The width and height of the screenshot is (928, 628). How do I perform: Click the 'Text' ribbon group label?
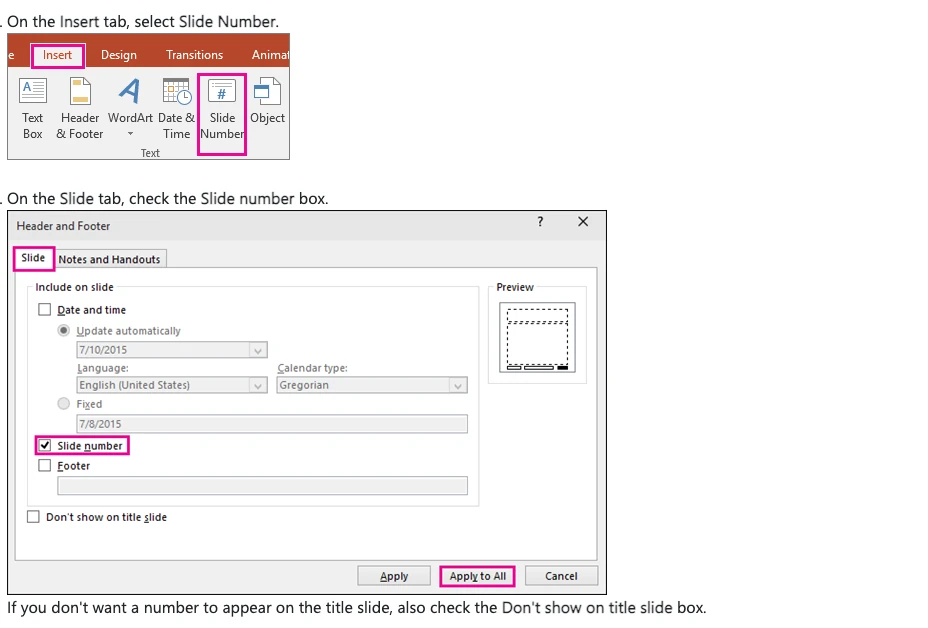pyautogui.click(x=150, y=153)
